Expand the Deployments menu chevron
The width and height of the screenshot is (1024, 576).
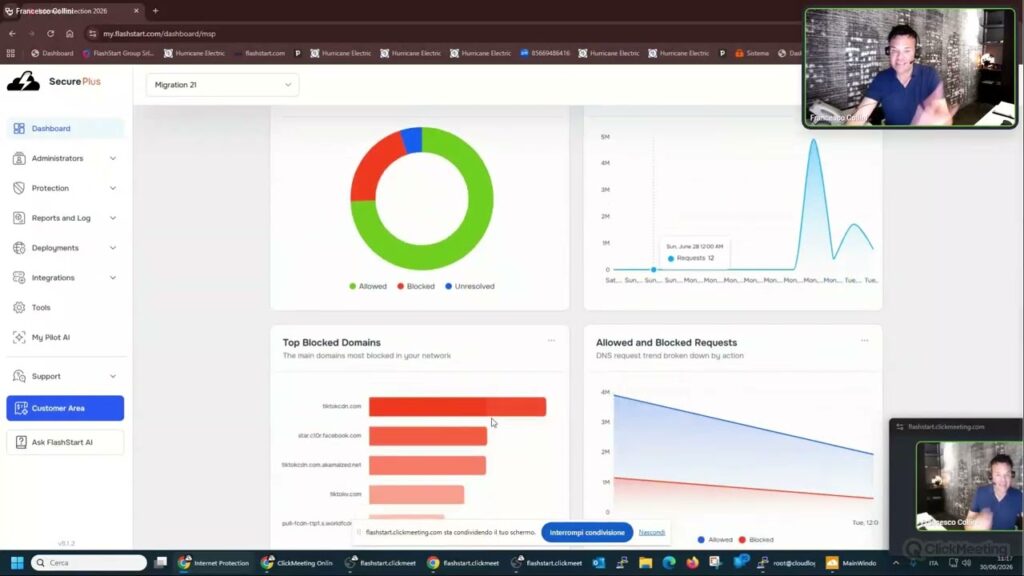pyautogui.click(x=113, y=248)
